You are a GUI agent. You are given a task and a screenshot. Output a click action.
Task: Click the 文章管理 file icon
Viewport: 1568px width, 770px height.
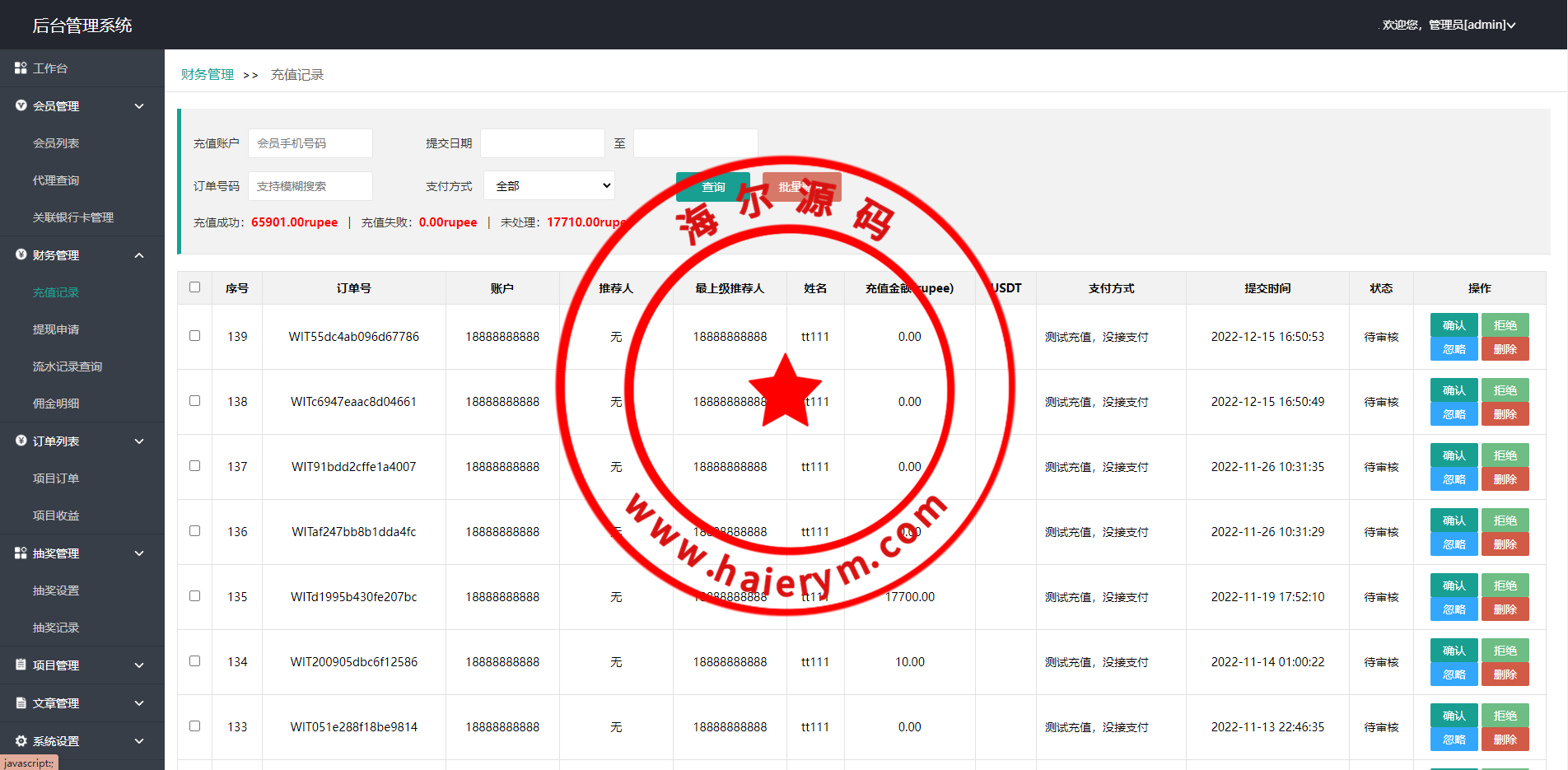click(21, 703)
